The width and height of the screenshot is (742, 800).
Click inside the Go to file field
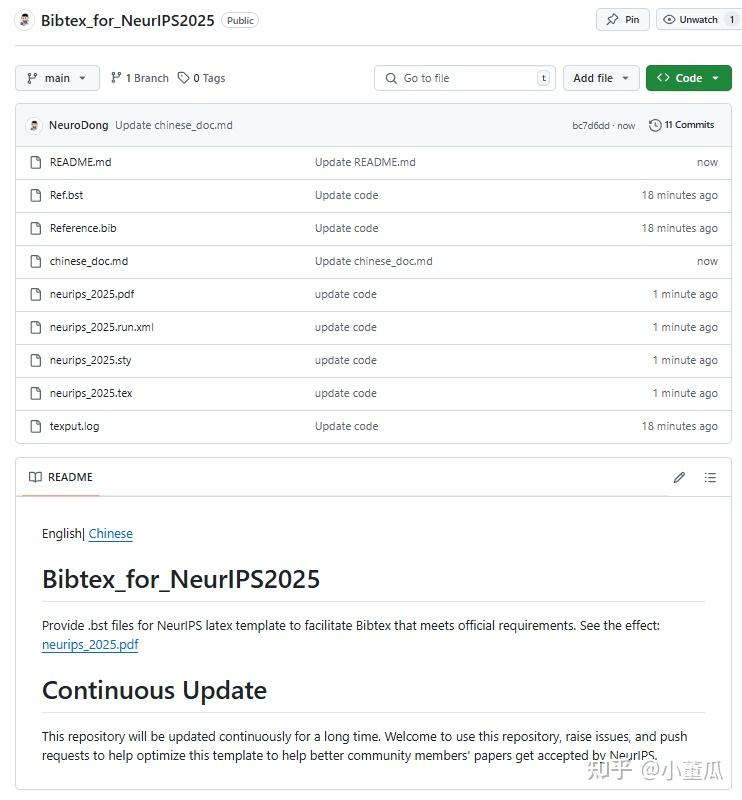(465, 77)
